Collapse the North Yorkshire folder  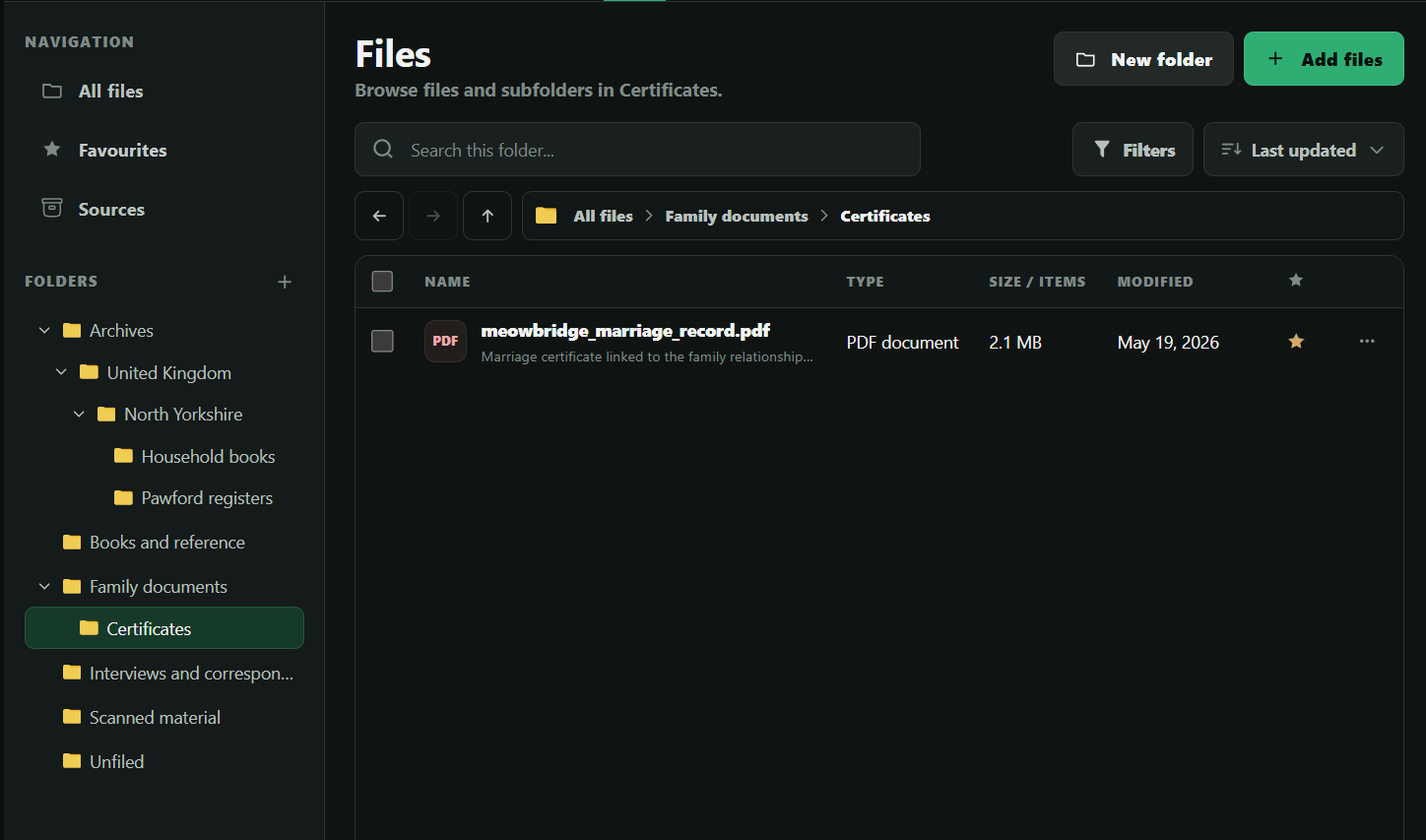tap(79, 414)
